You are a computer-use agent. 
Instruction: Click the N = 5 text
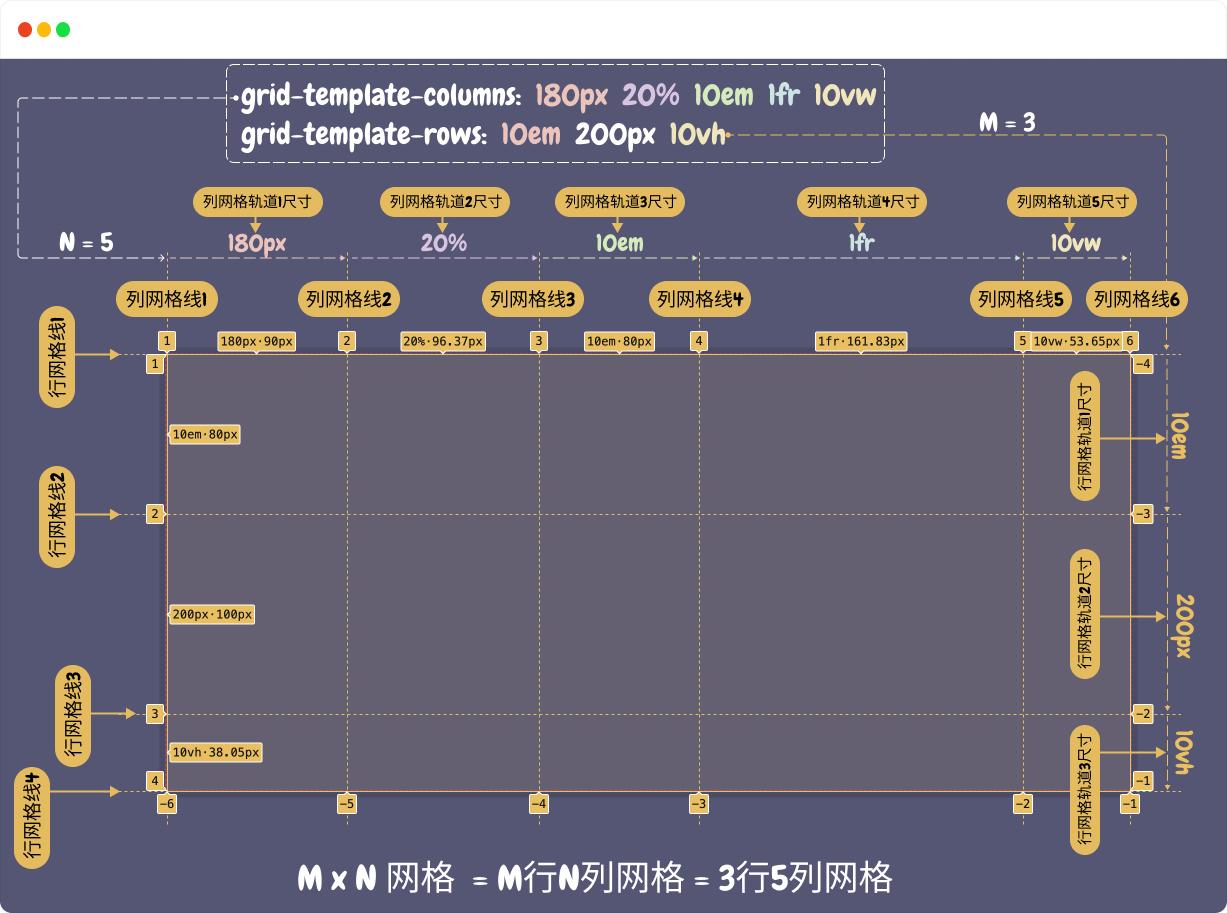tap(86, 242)
